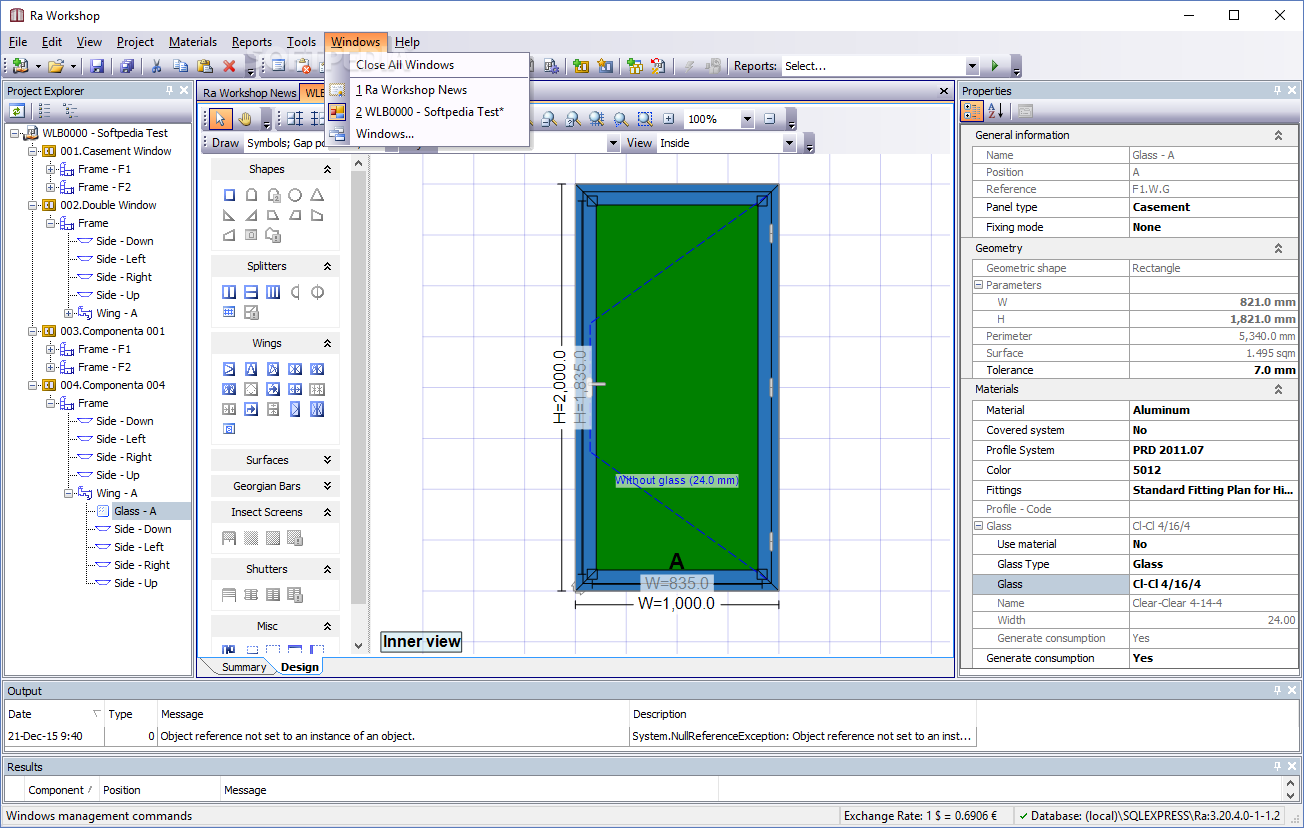
Task: Choose 1 Ra Workshop News window entry
Action: coord(411,90)
